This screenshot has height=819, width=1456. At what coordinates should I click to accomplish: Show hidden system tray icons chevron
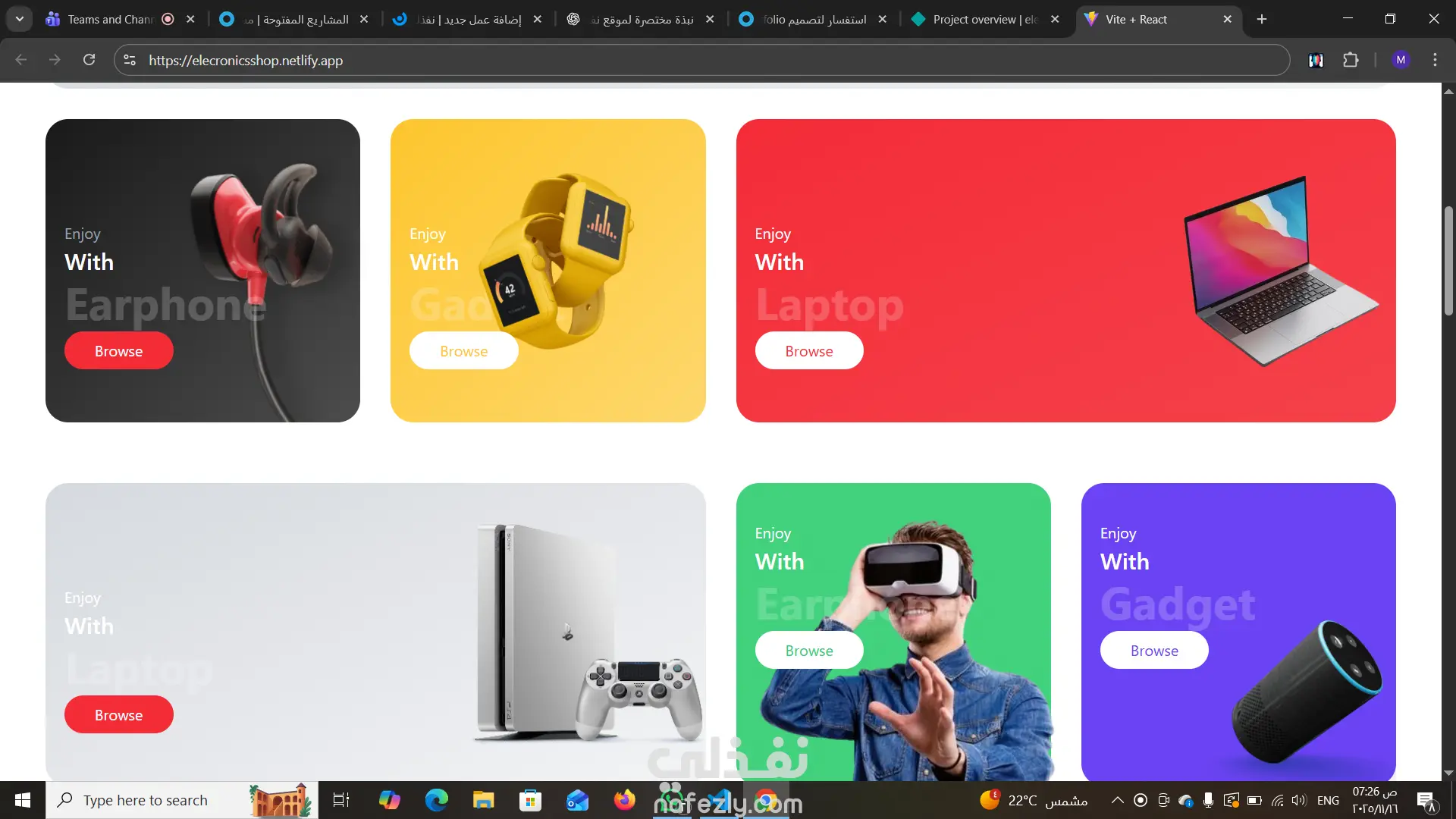tap(1117, 800)
